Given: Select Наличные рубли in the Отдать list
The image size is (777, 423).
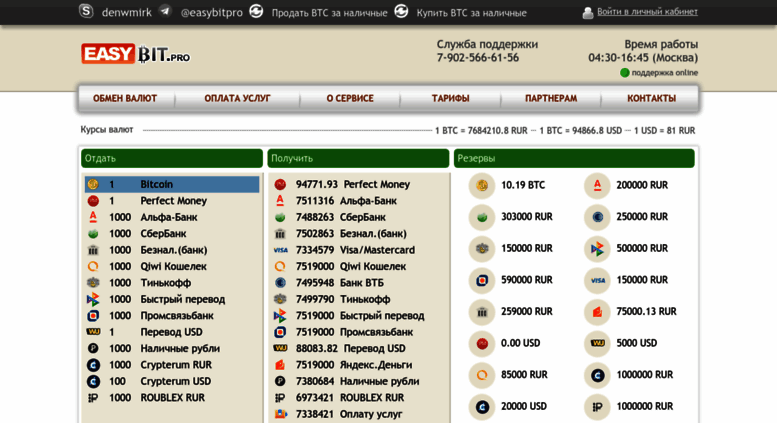Looking at the screenshot, I should coord(172,348).
